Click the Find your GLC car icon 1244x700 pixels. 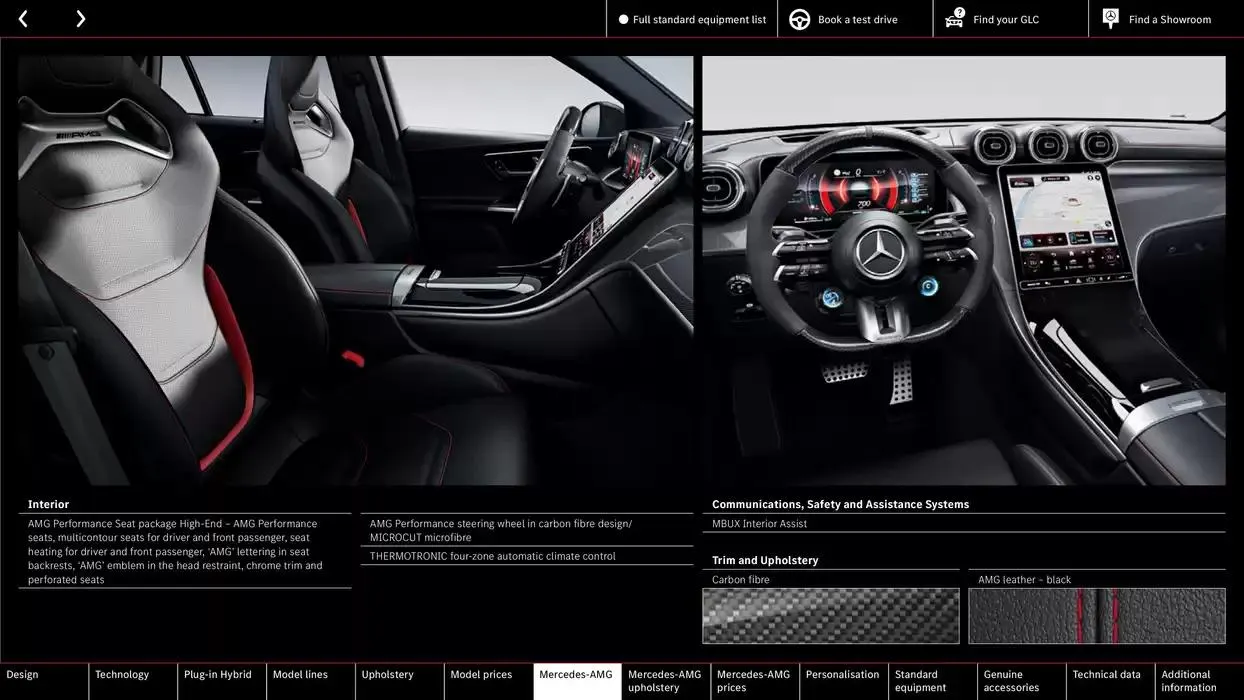coord(954,18)
